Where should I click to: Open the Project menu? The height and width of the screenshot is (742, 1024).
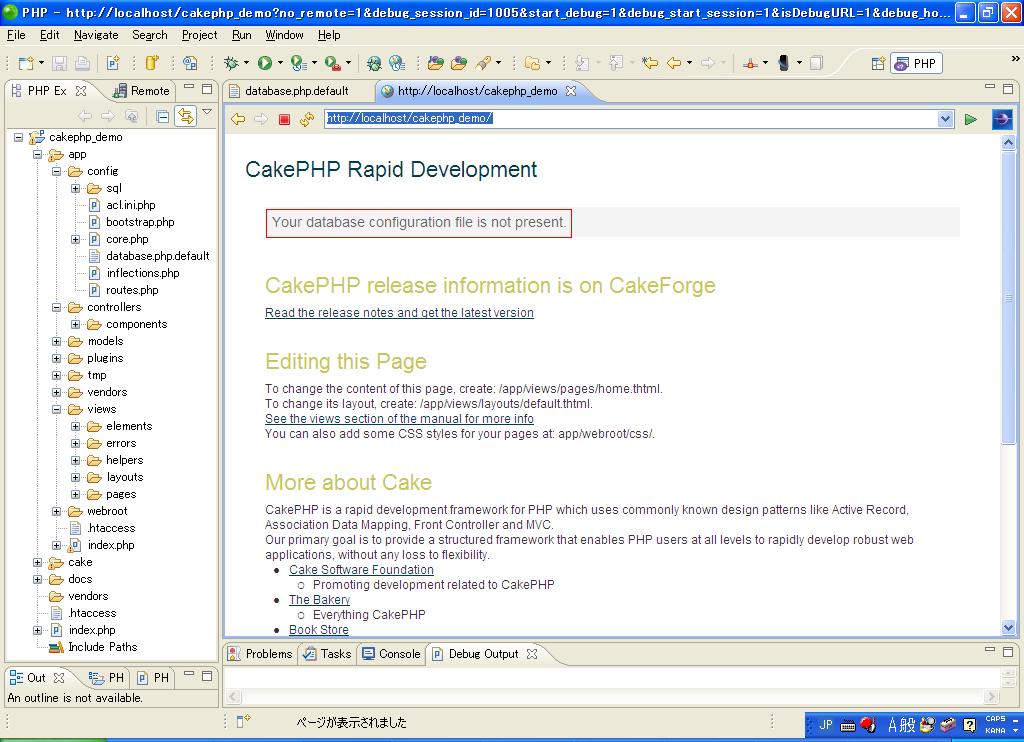point(199,35)
